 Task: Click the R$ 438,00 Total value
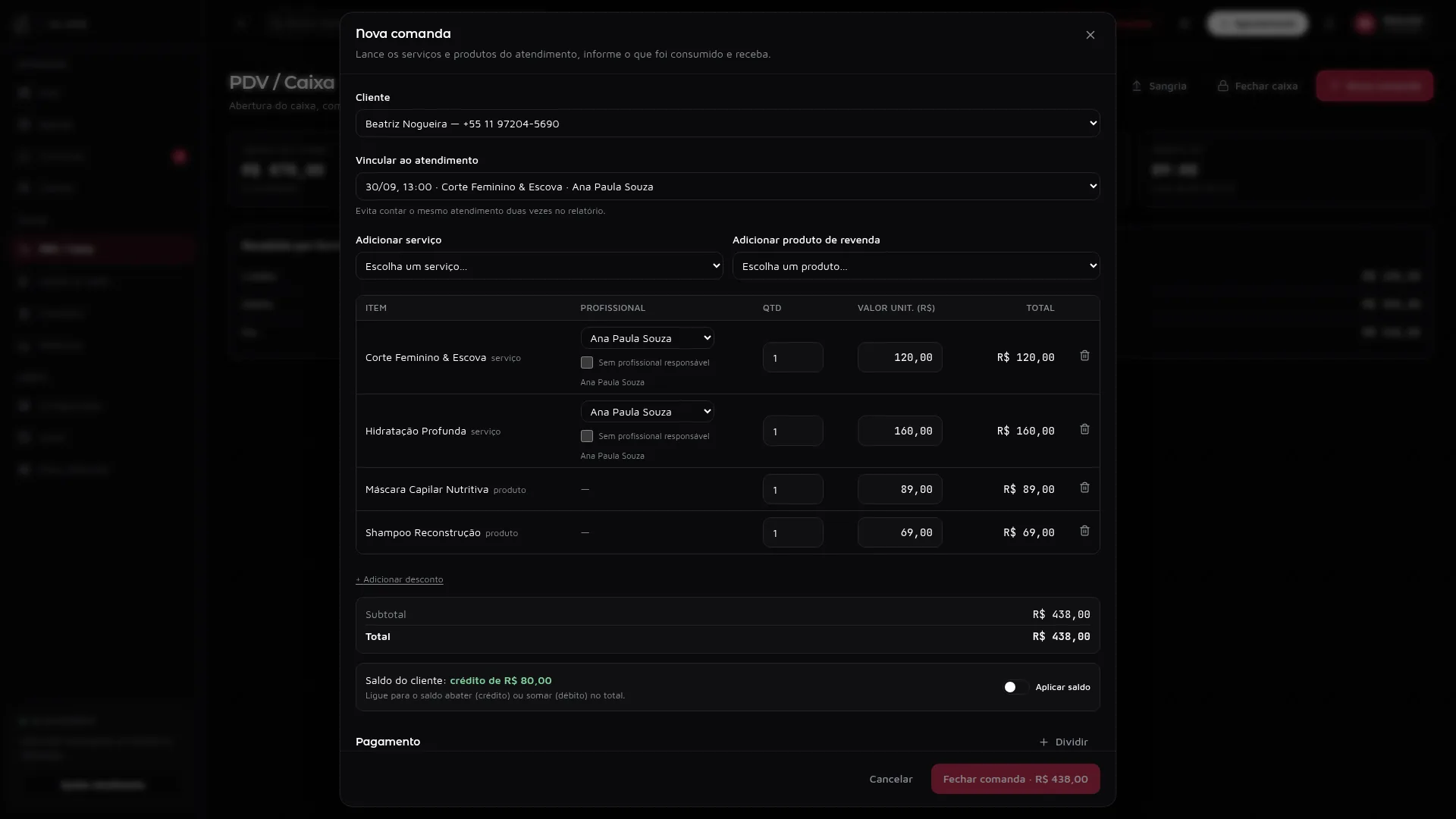tap(1061, 636)
